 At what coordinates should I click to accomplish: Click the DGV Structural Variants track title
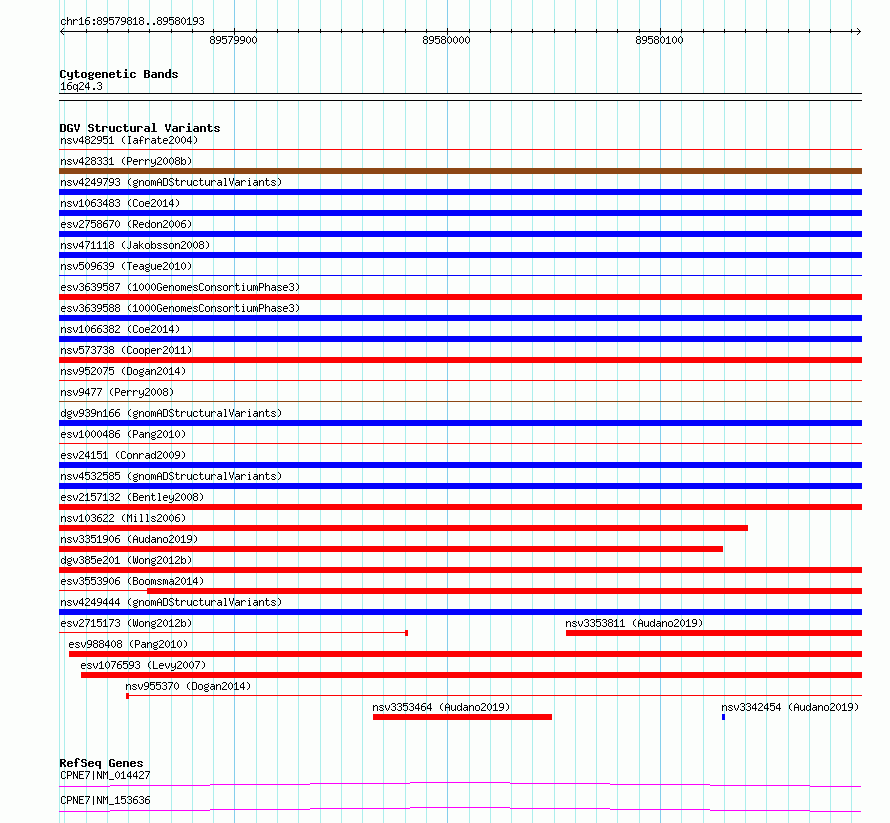(140, 128)
